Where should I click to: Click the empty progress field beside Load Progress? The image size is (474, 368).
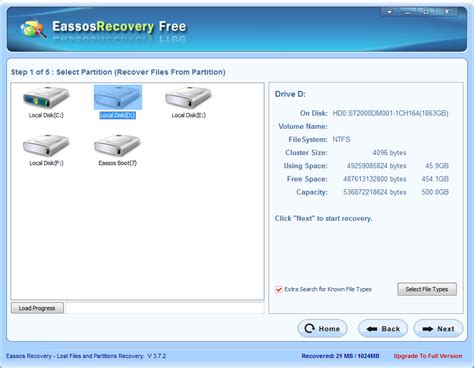[x=165, y=308]
